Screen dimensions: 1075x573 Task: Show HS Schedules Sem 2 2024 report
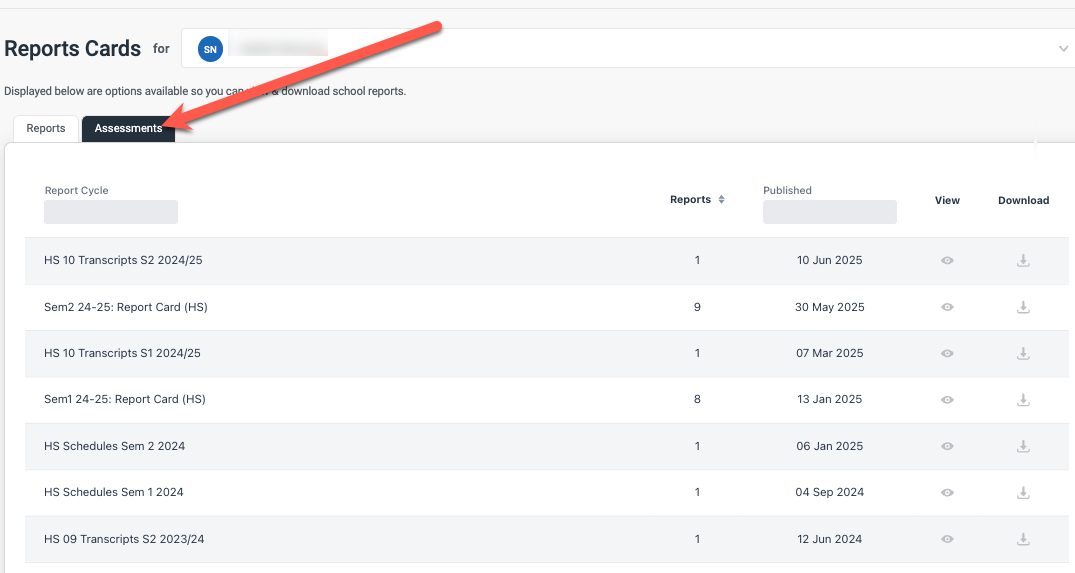coord(947,446)
